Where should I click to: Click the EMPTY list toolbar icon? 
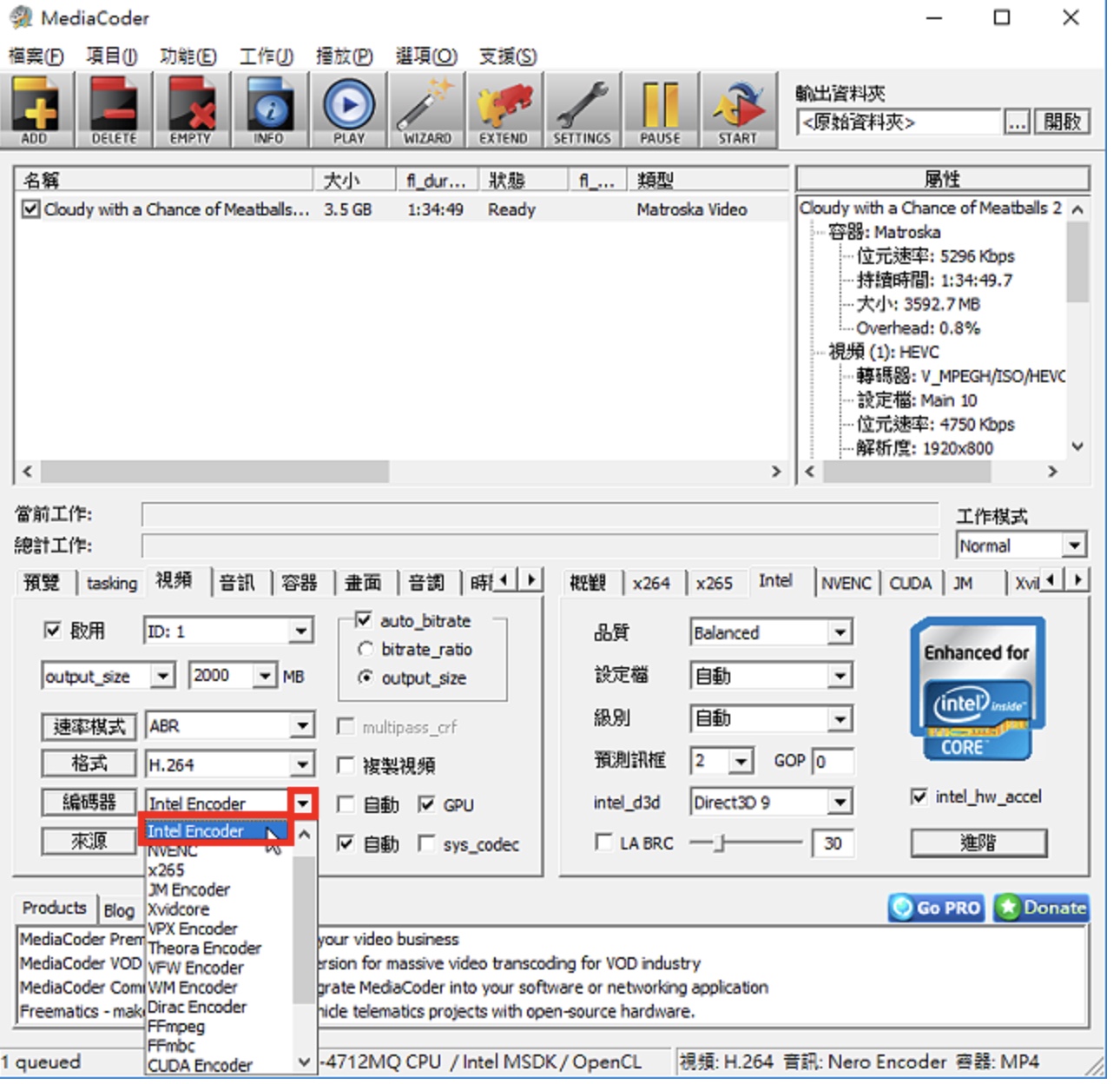(191, 111)
